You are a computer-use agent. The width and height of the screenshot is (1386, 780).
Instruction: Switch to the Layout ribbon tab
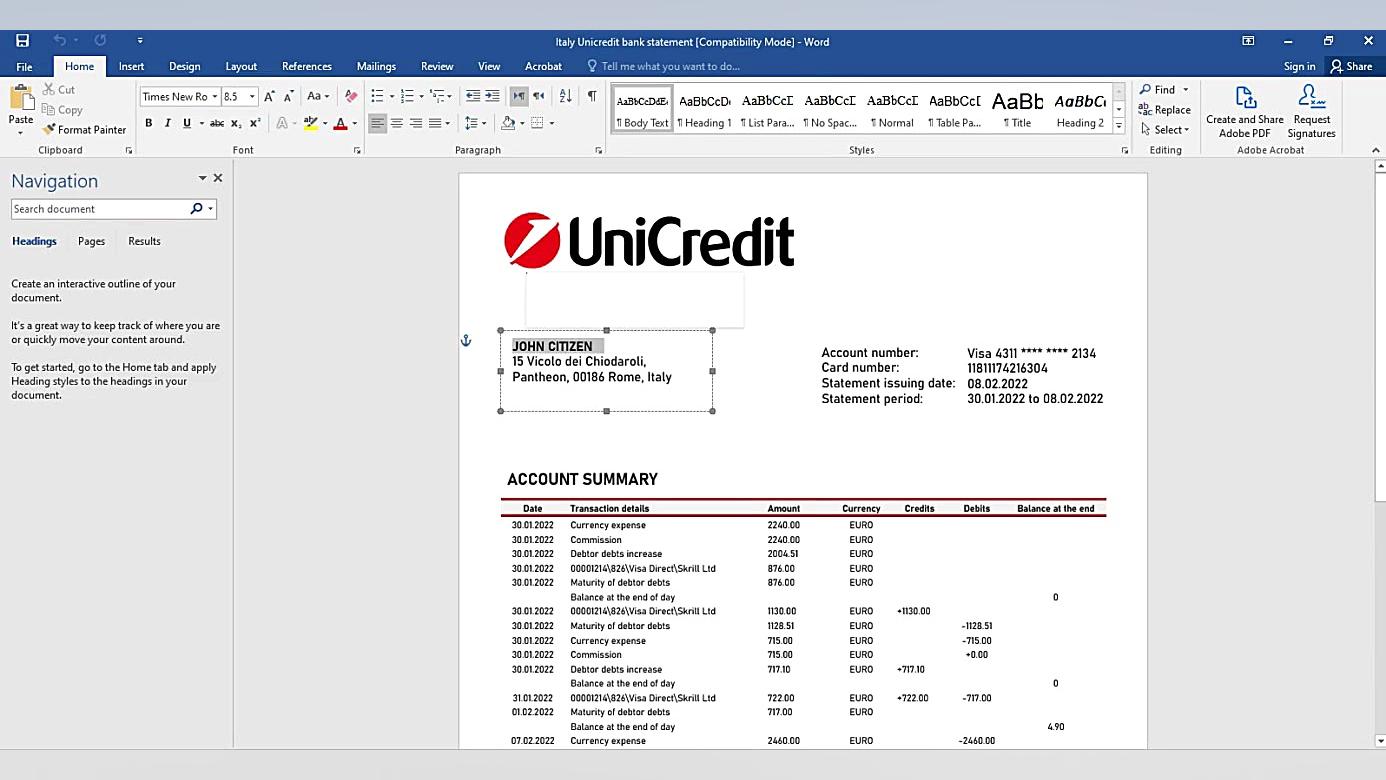click(241, 66)
